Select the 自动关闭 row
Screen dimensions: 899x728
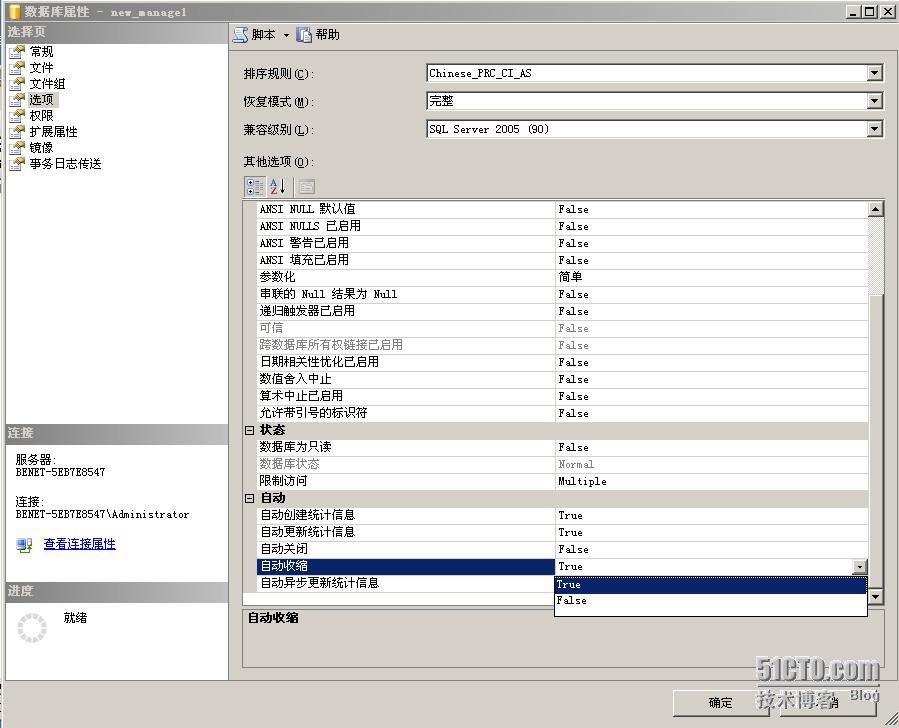coord(562,549)
